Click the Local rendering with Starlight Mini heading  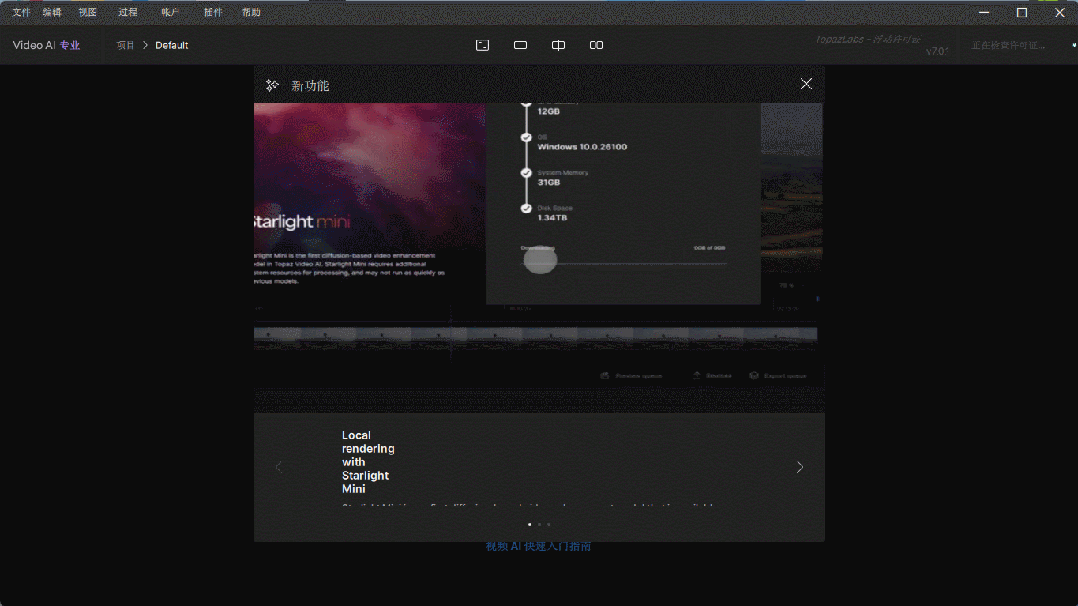(x=368, y=462)
